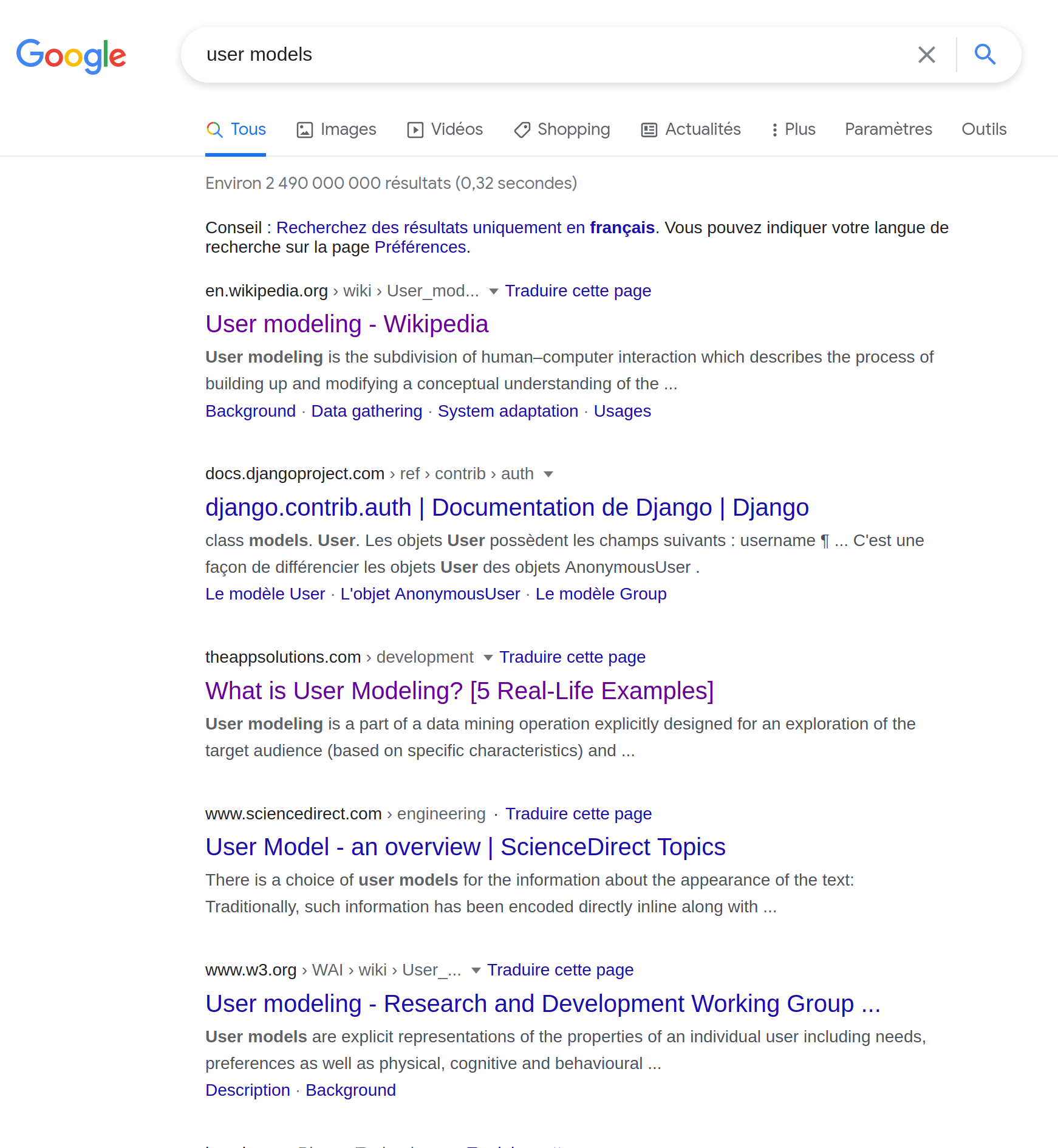Open the Plus three-dot menu

pos(774,130)
